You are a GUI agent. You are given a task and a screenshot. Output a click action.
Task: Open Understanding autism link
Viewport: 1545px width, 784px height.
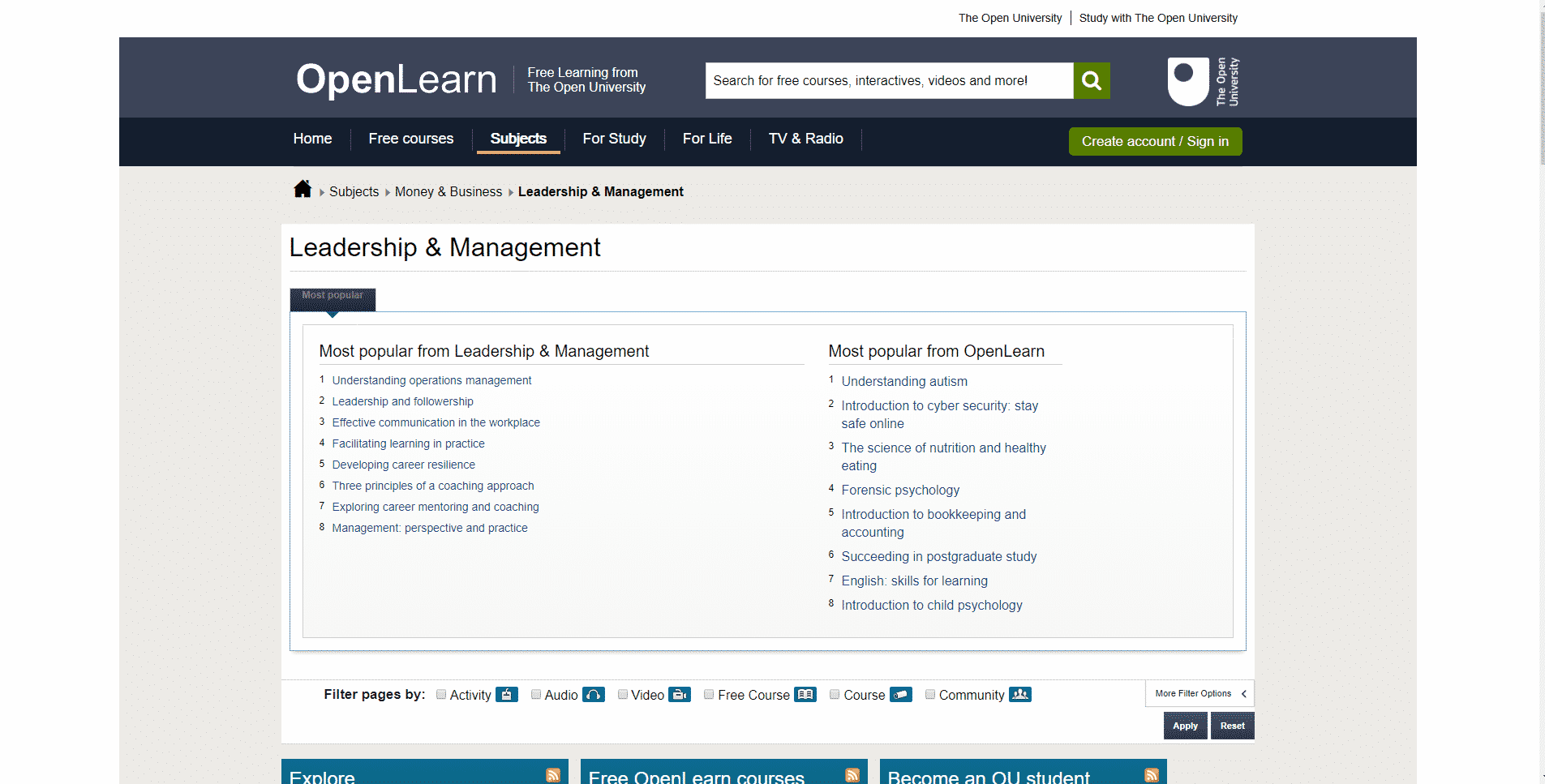click(904, 381)
